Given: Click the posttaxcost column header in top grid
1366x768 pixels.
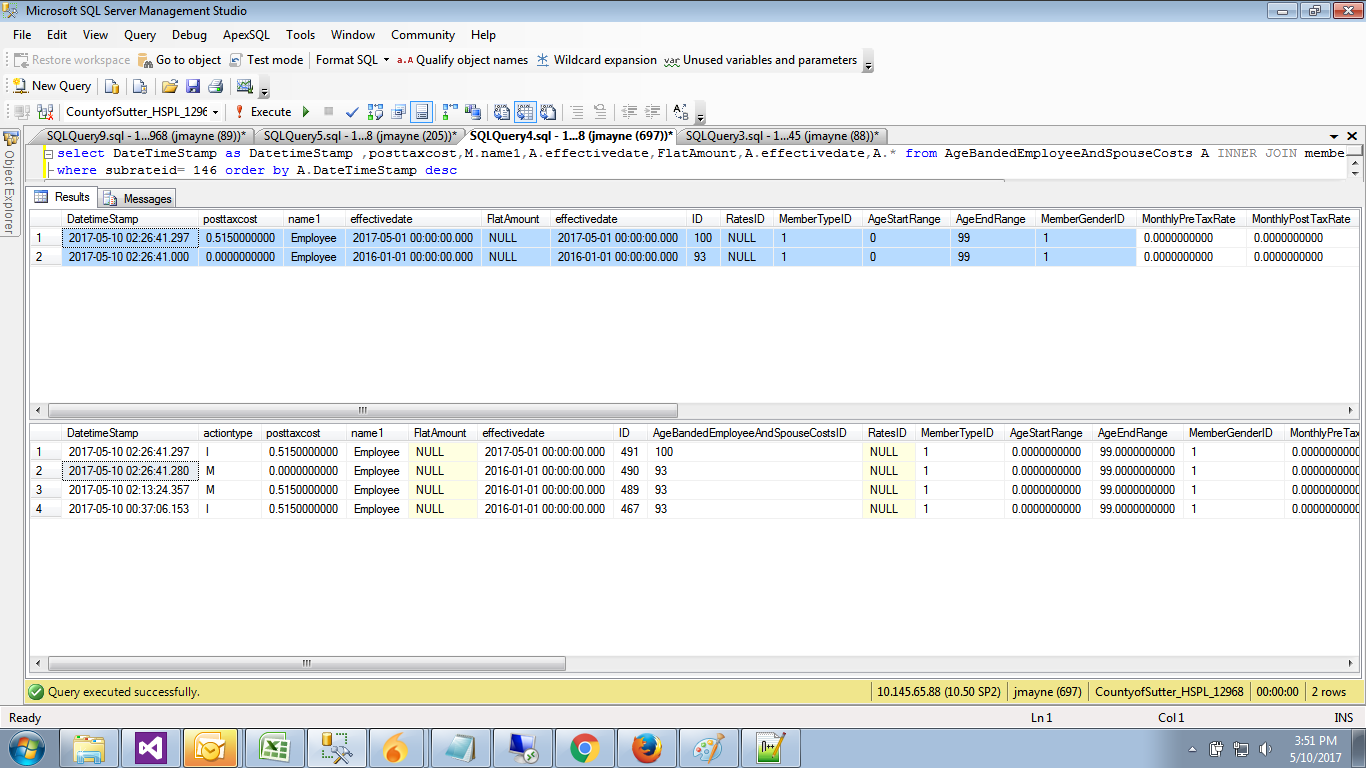Looking at the screenshot, I should [243, 219].
